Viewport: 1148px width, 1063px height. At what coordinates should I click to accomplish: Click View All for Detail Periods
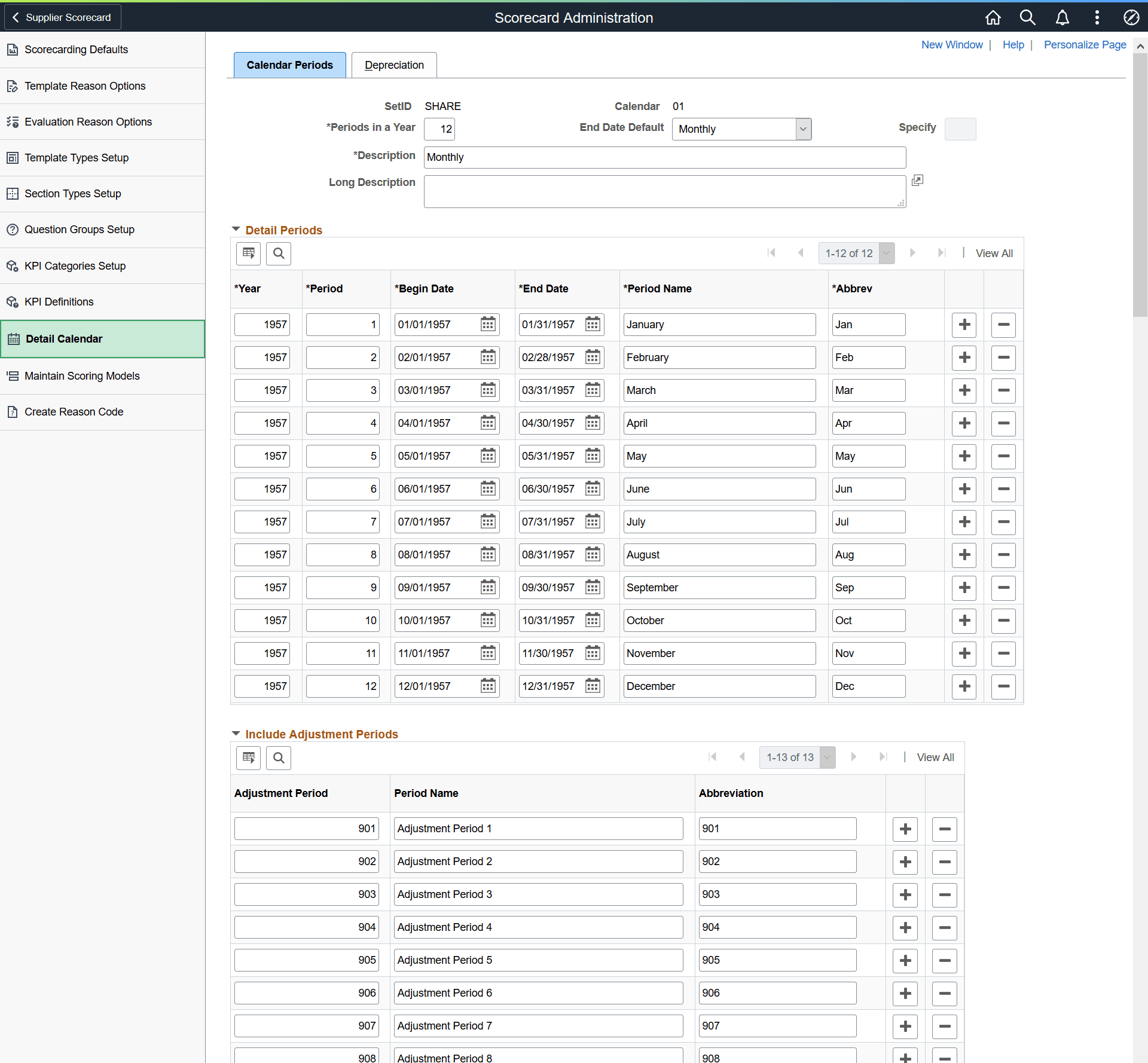(x=994, y=253)
